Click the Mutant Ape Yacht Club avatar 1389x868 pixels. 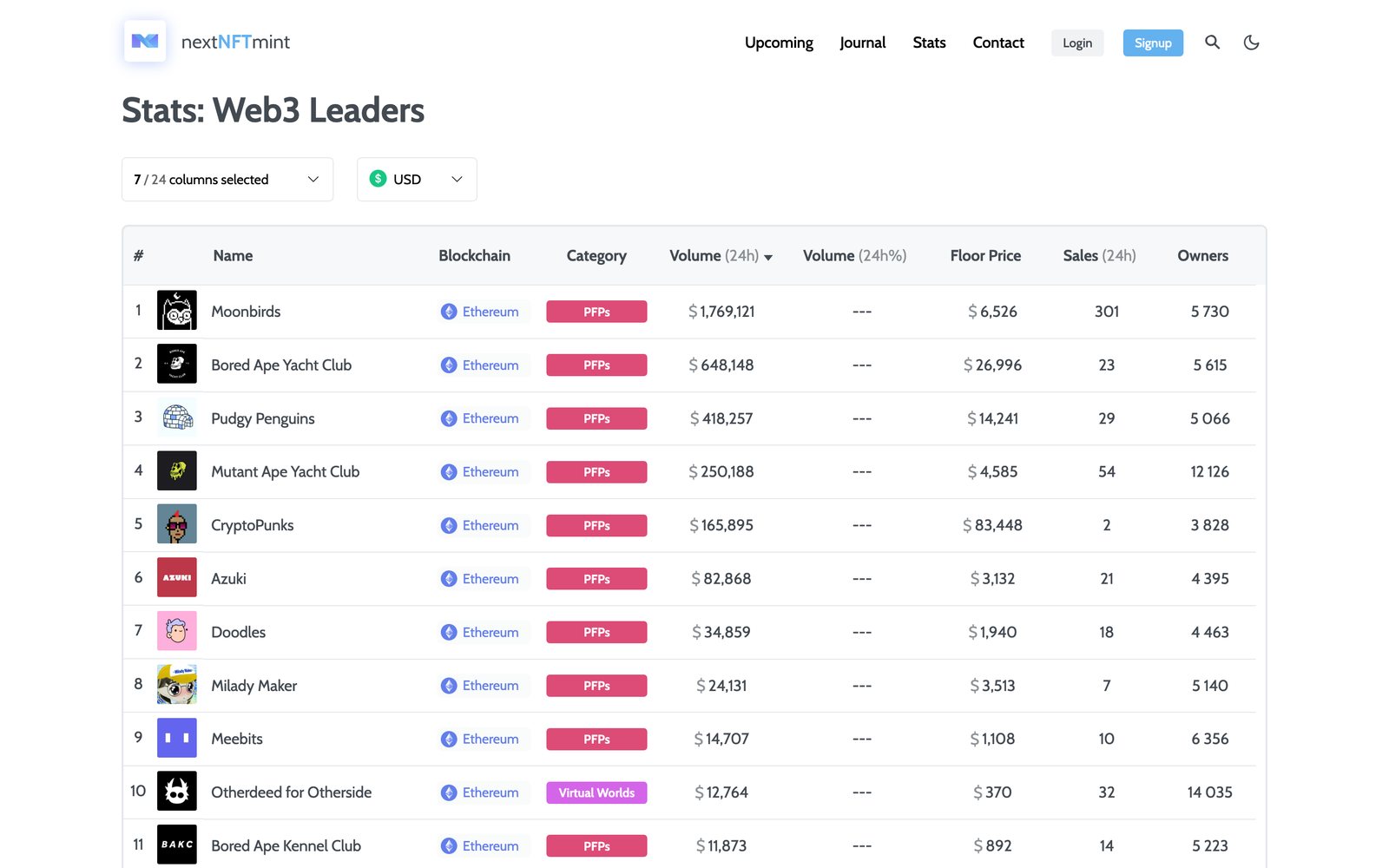[177, 471]
